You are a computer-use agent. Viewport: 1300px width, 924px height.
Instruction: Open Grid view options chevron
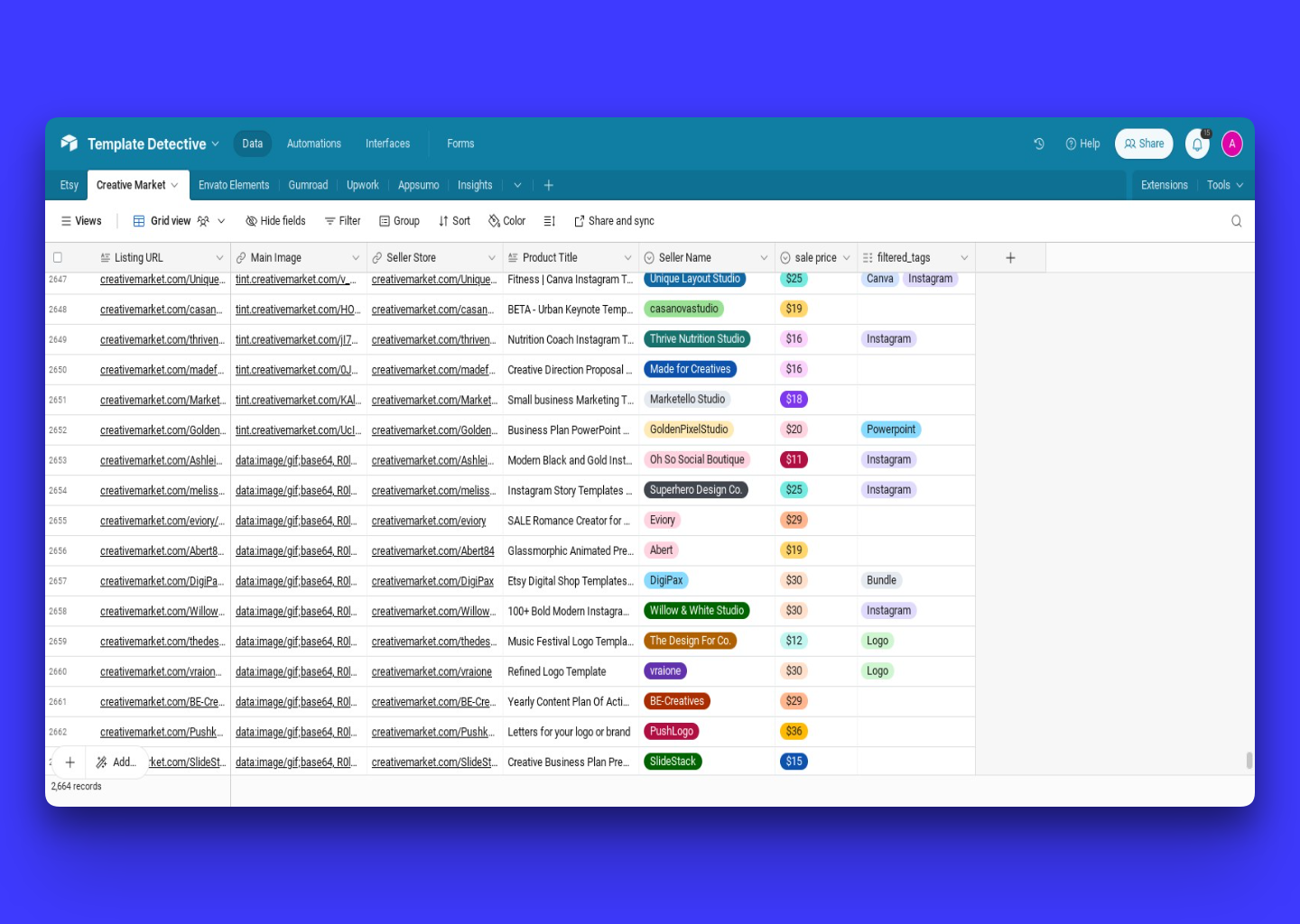click(221, 221)
